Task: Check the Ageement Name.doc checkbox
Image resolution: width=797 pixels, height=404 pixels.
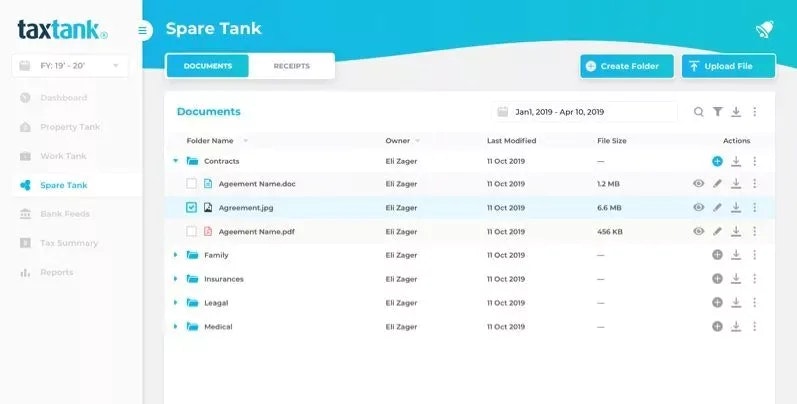Action: 191,183
